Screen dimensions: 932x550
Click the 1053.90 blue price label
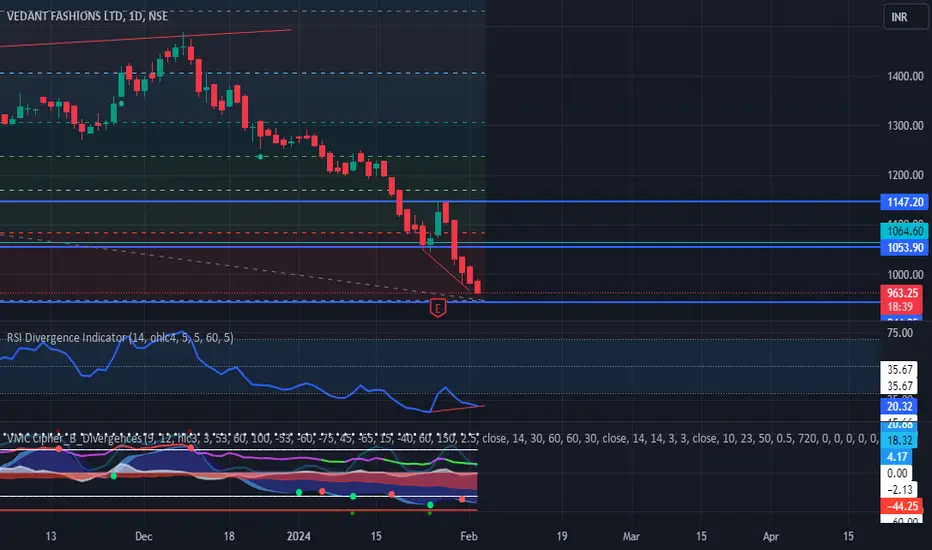[904, 247]
